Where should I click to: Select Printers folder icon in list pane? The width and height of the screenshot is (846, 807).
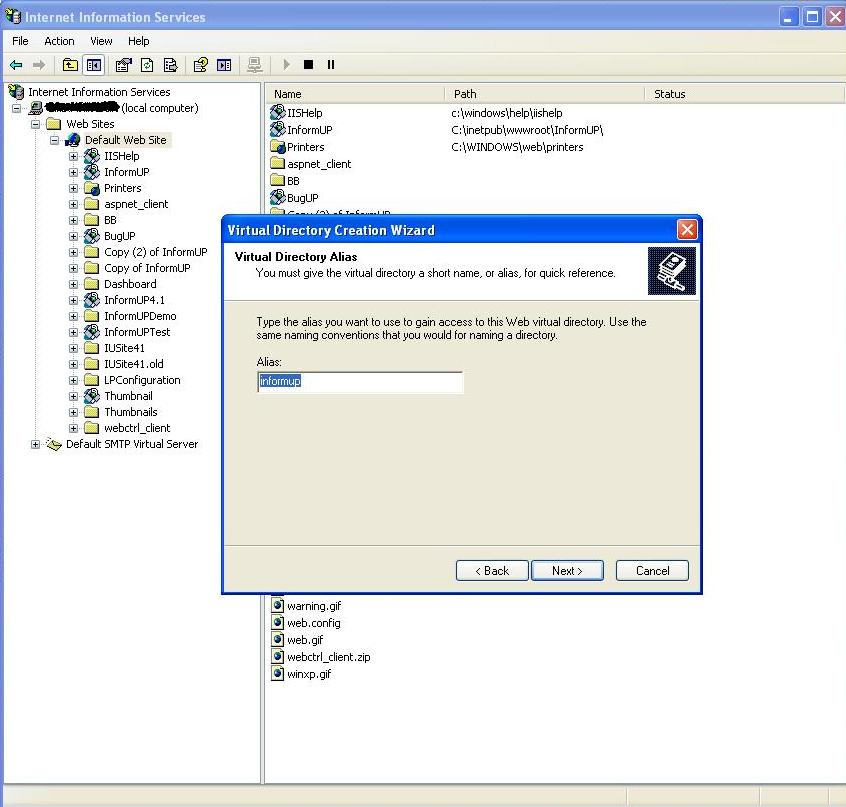click(277, 147)
